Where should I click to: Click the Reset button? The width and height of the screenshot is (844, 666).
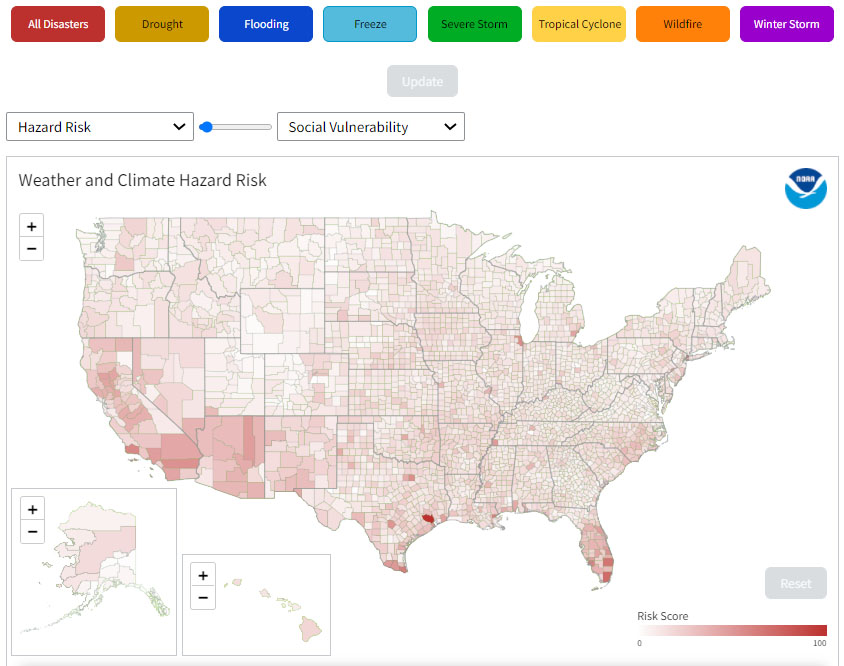(795, 583)
